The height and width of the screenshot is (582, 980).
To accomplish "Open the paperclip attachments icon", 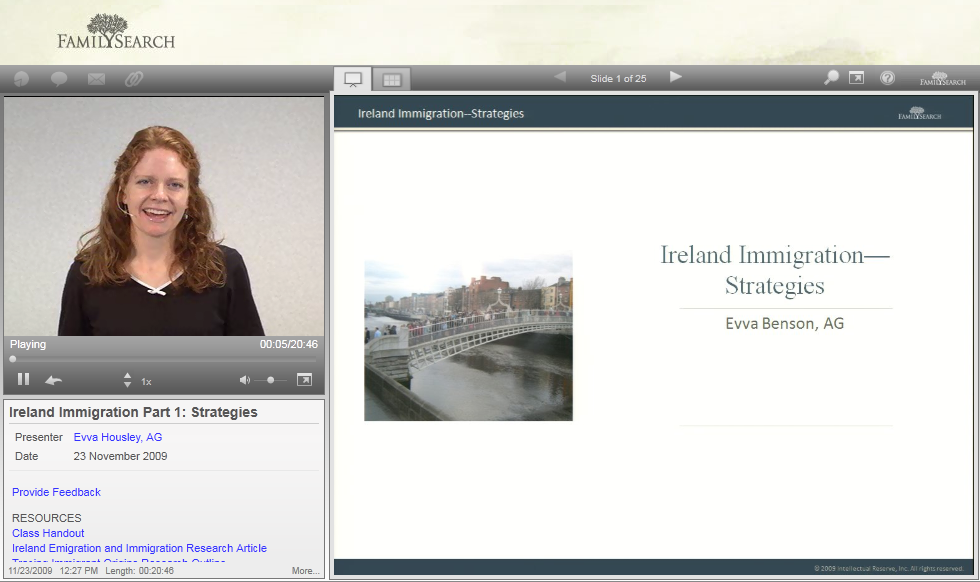I will (x=133, y=79).
